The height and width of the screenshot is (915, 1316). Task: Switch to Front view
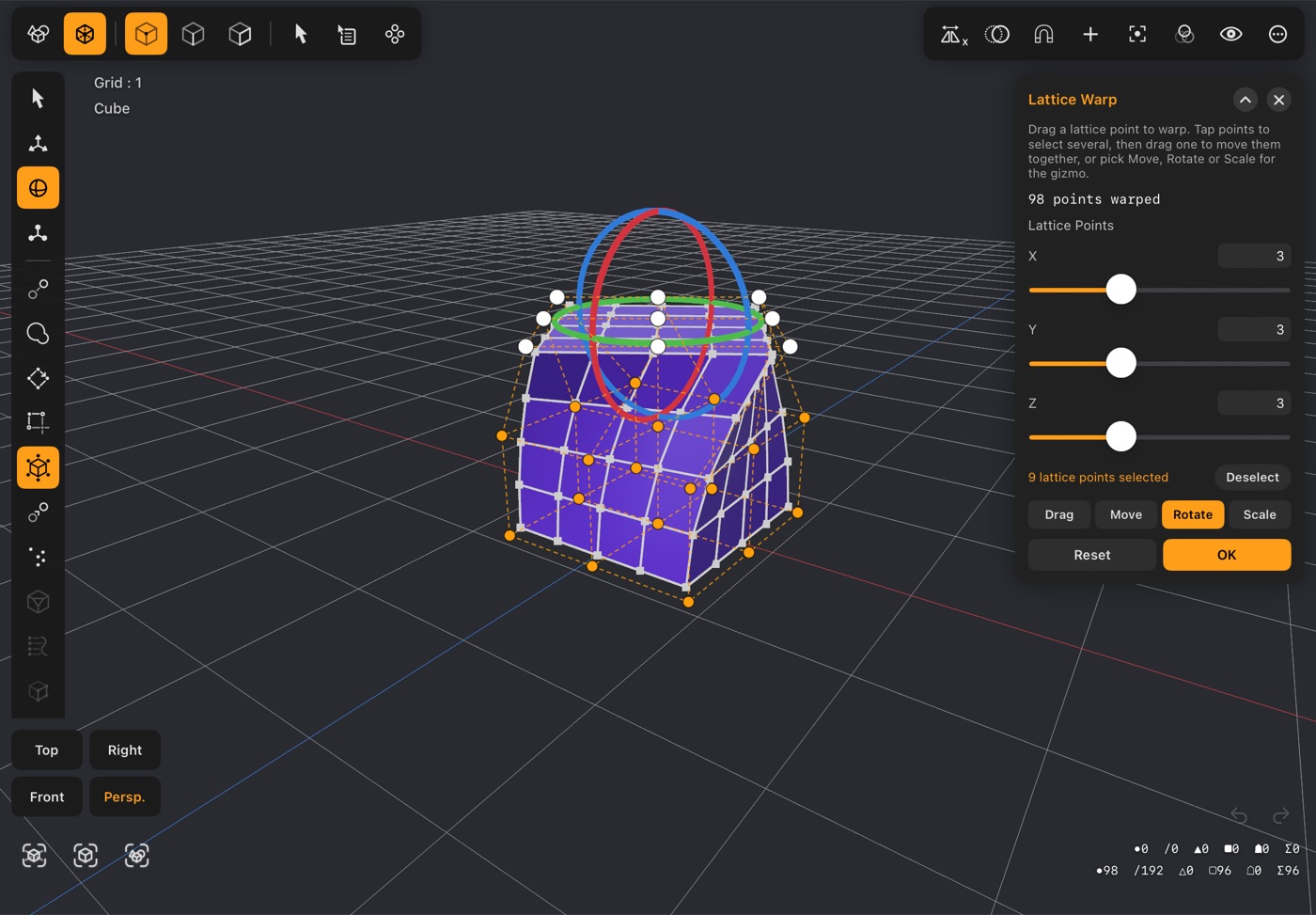[x=47, y=797]
